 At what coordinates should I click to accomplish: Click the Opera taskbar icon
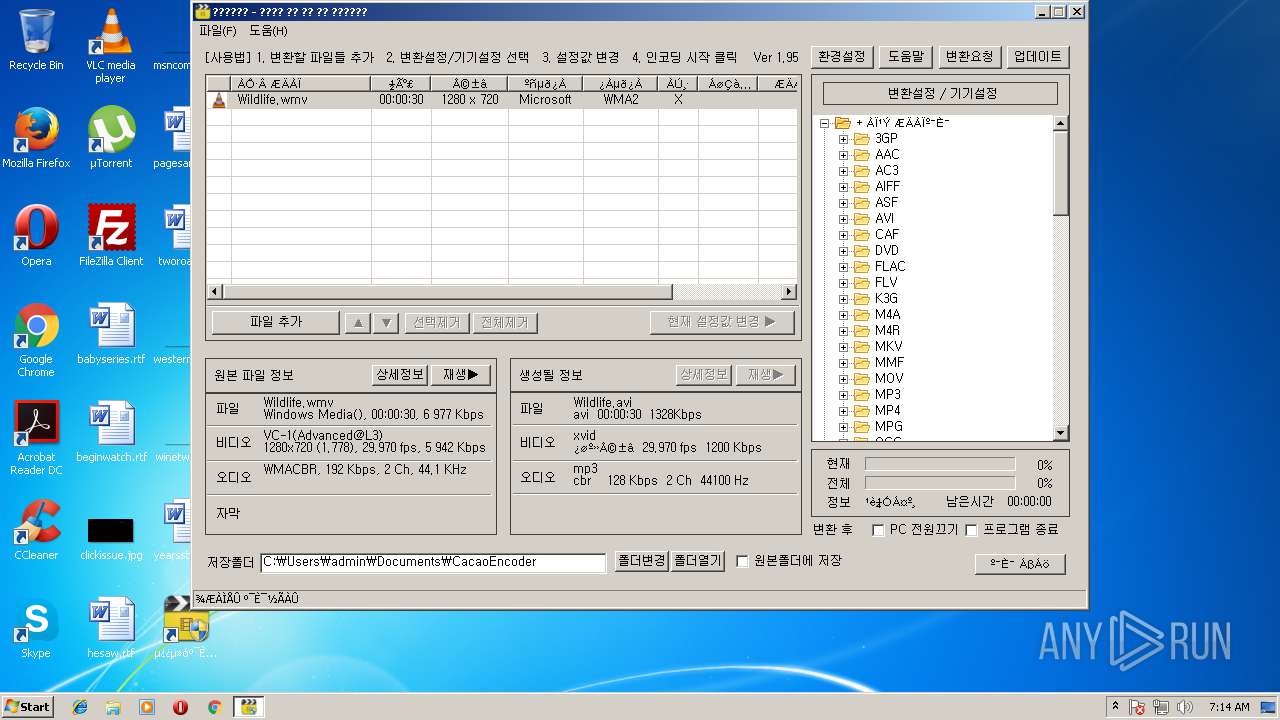pyautogui.click(x=180, y=707)
